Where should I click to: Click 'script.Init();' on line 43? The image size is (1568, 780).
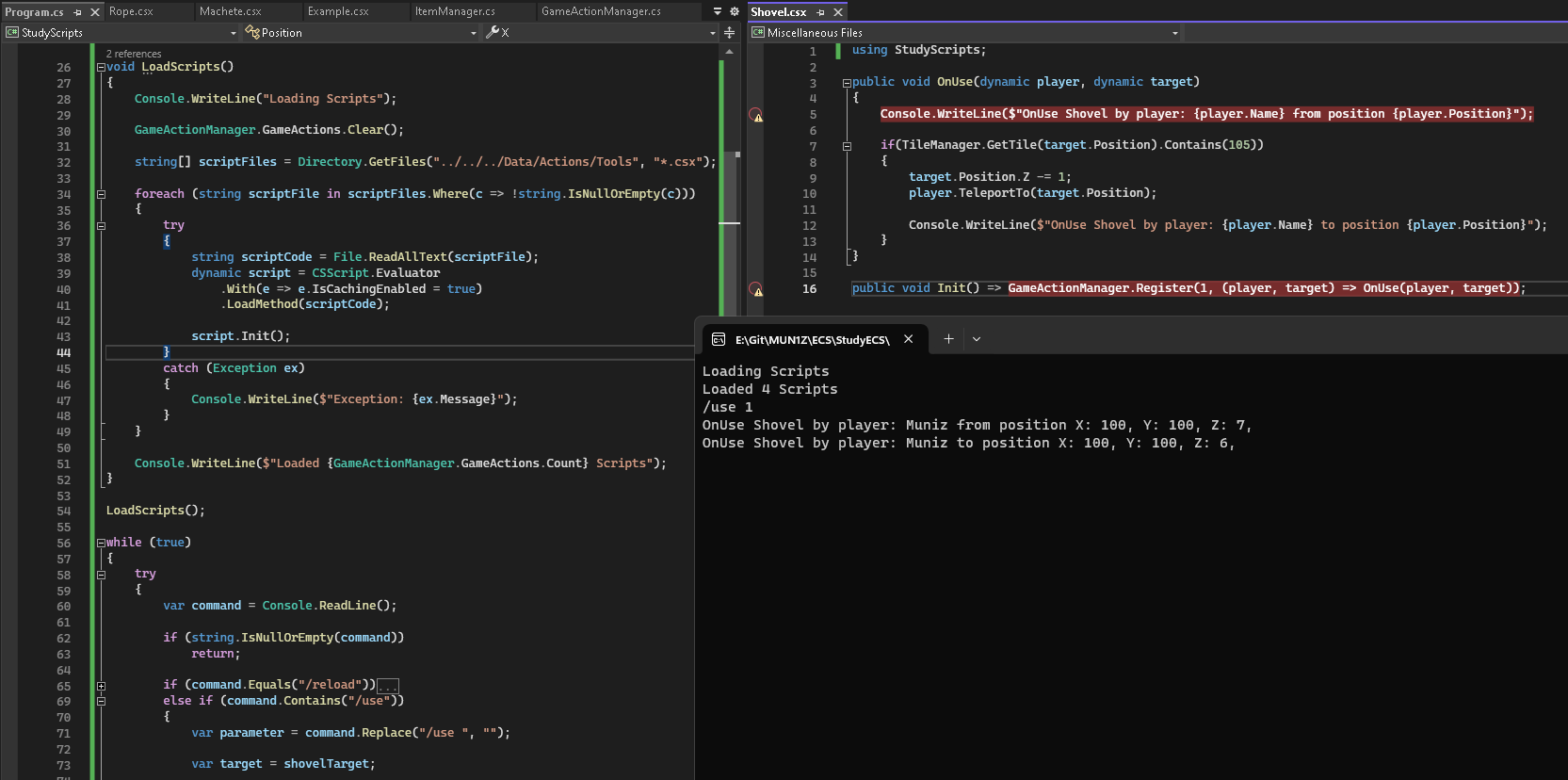pyautogui.click(x=241, y=336)
